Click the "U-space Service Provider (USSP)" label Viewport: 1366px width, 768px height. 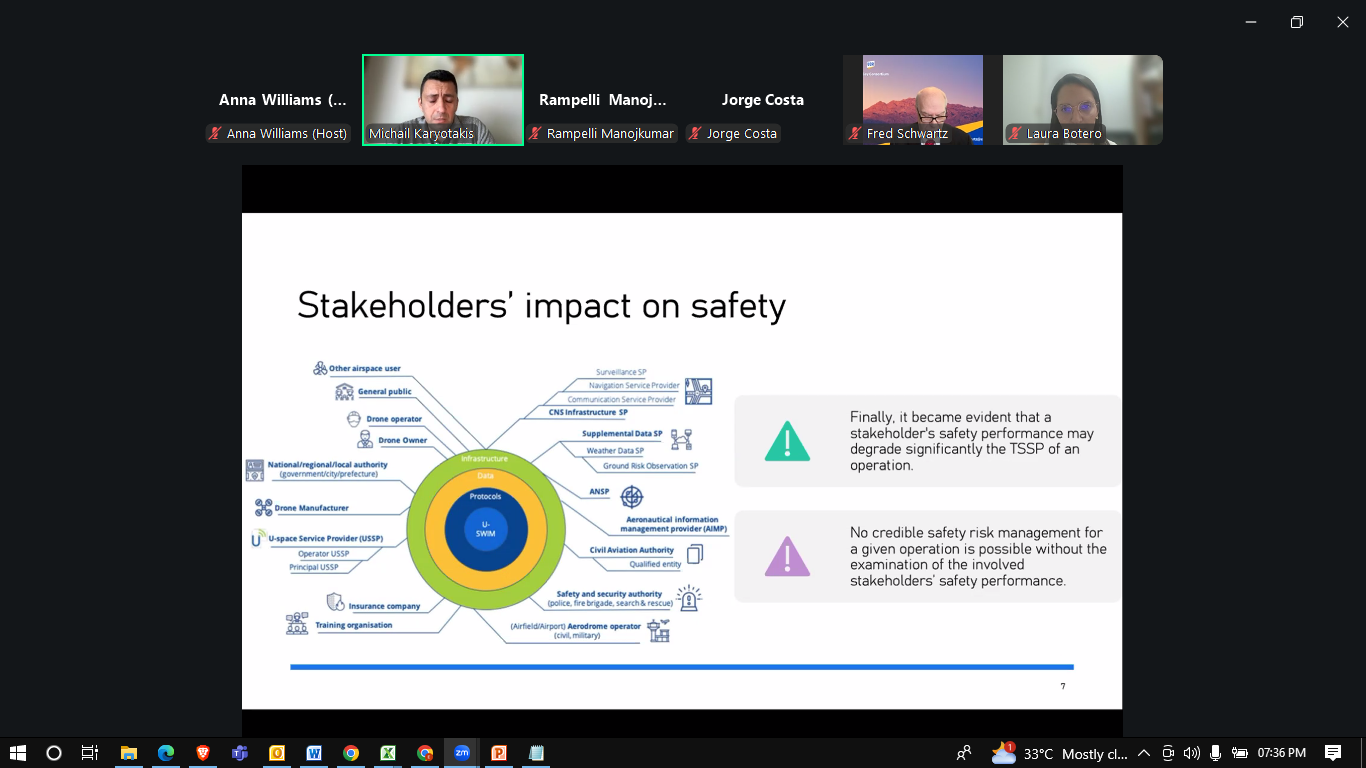point(325,538)
